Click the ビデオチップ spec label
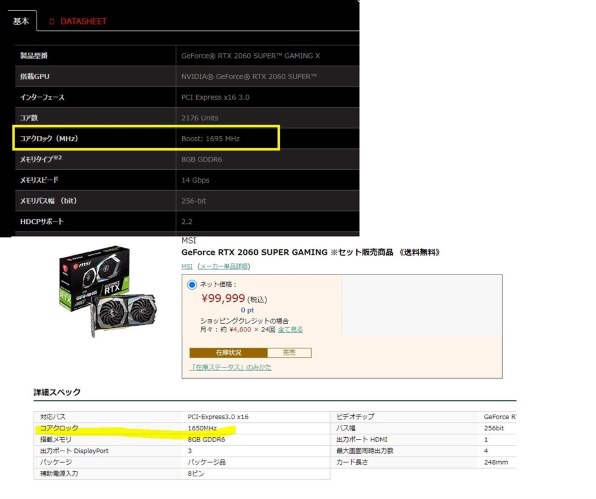 355,417
